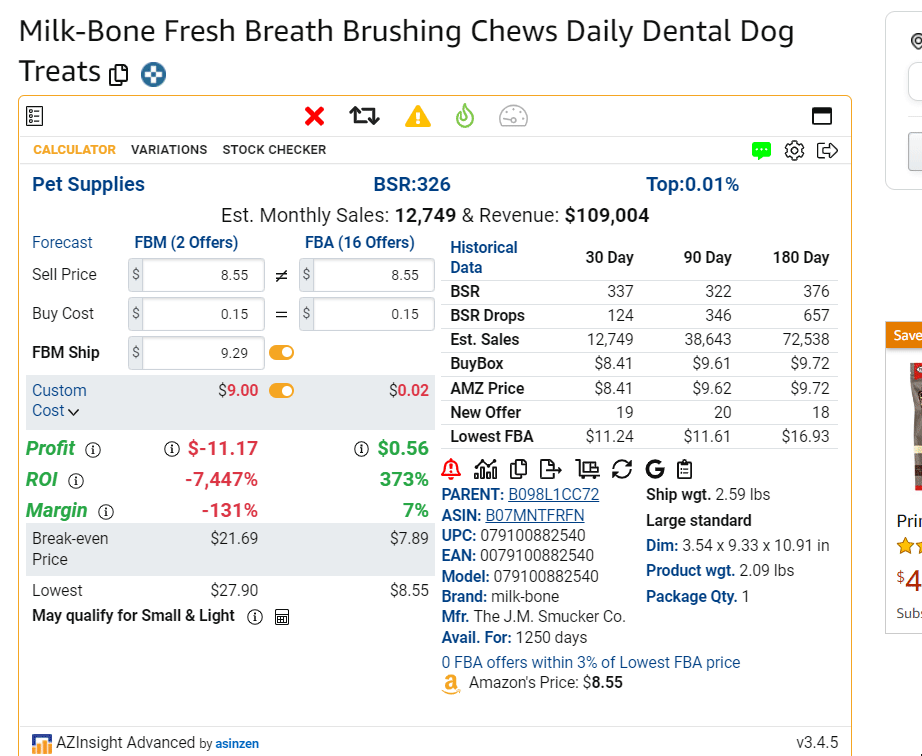Image resolution: width=922 pixels, height=756 pixels.
Task: Click the red alert bell icon
Action: click(451, 468)
